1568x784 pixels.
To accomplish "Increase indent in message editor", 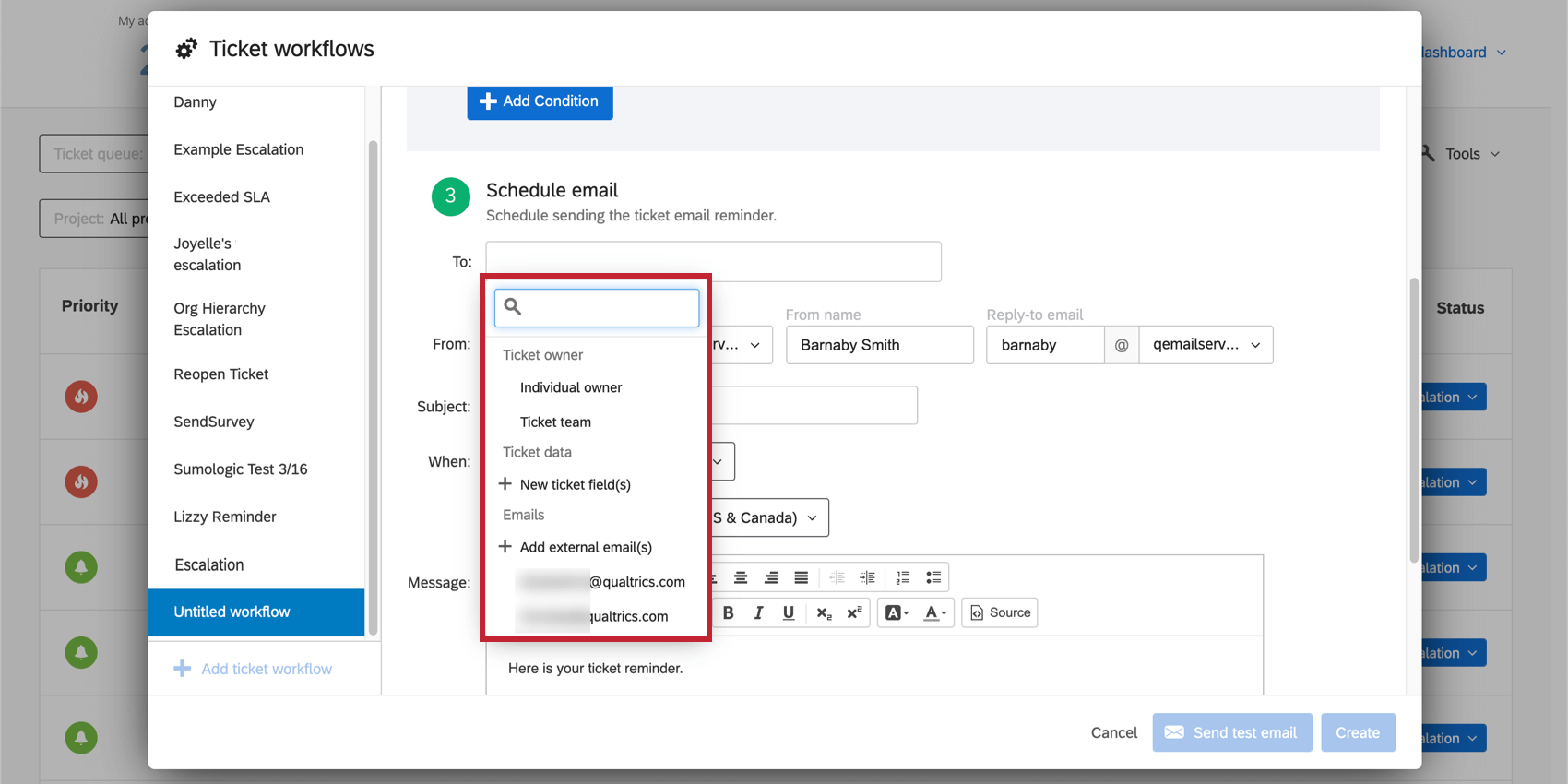I will (x=868, y=577).
